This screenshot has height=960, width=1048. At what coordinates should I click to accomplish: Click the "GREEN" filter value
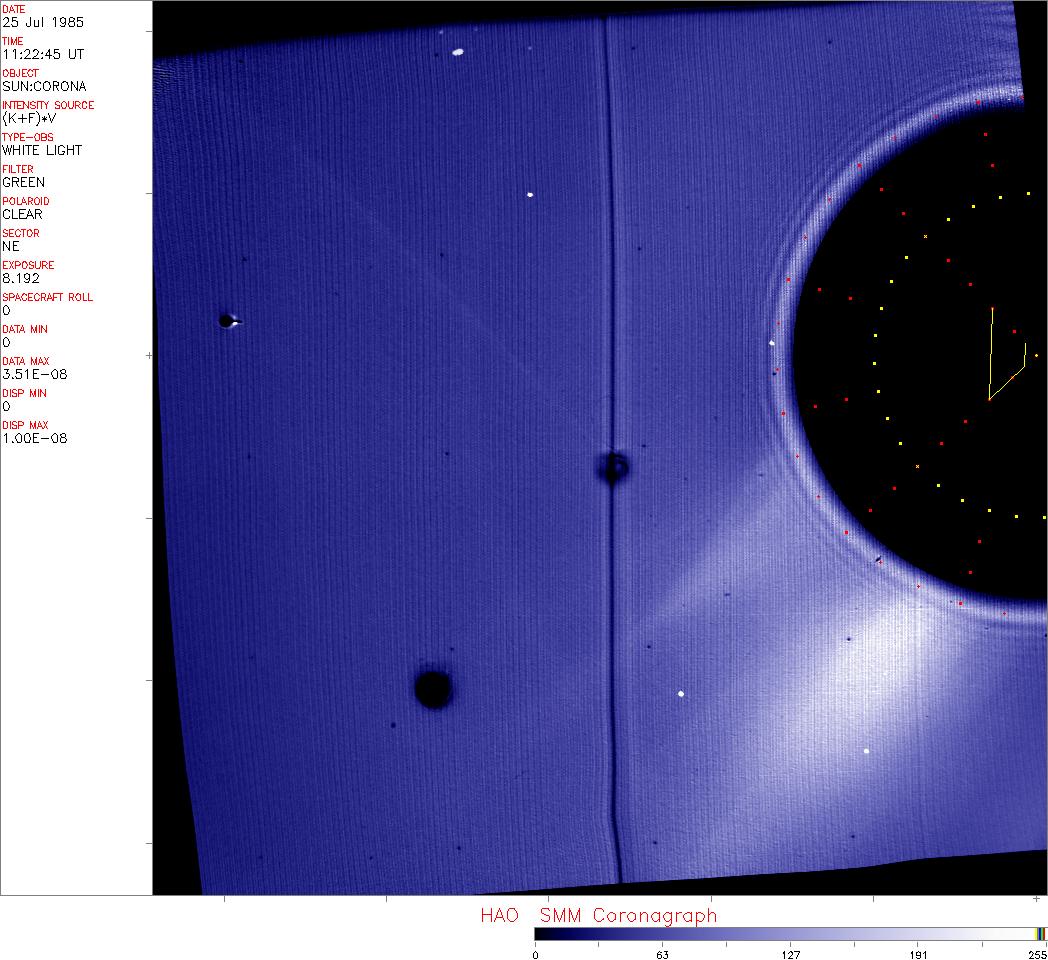click(23, 182)
